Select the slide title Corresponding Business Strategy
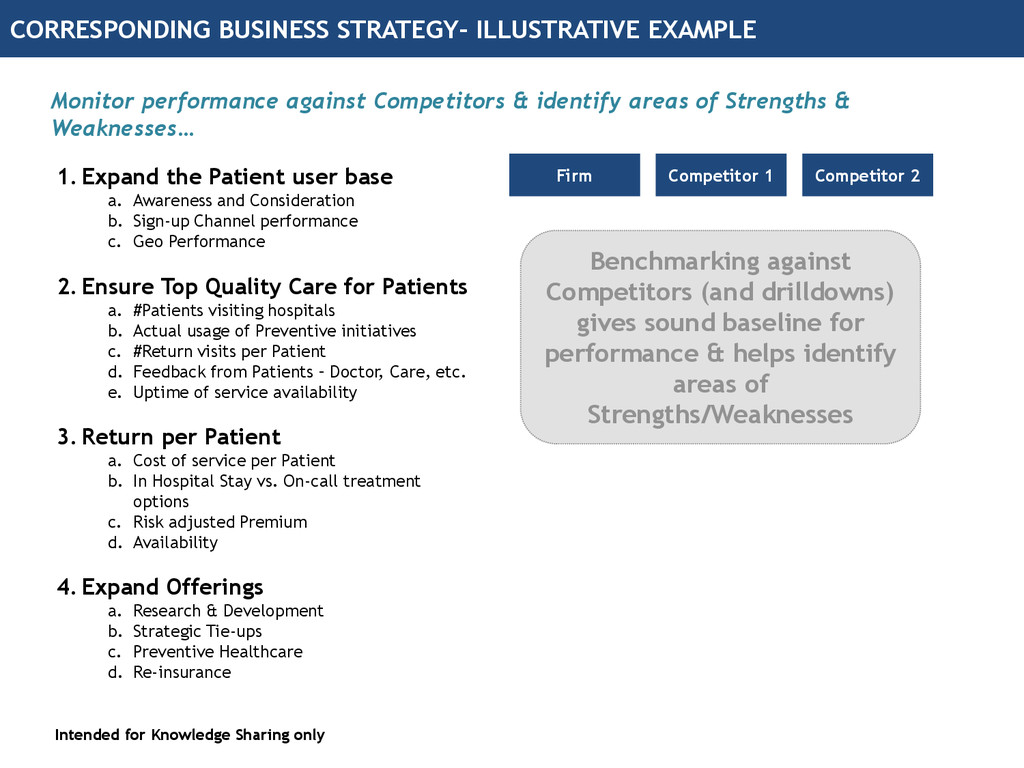Viewport: 1024px width, 768px height. coord(383,30)
